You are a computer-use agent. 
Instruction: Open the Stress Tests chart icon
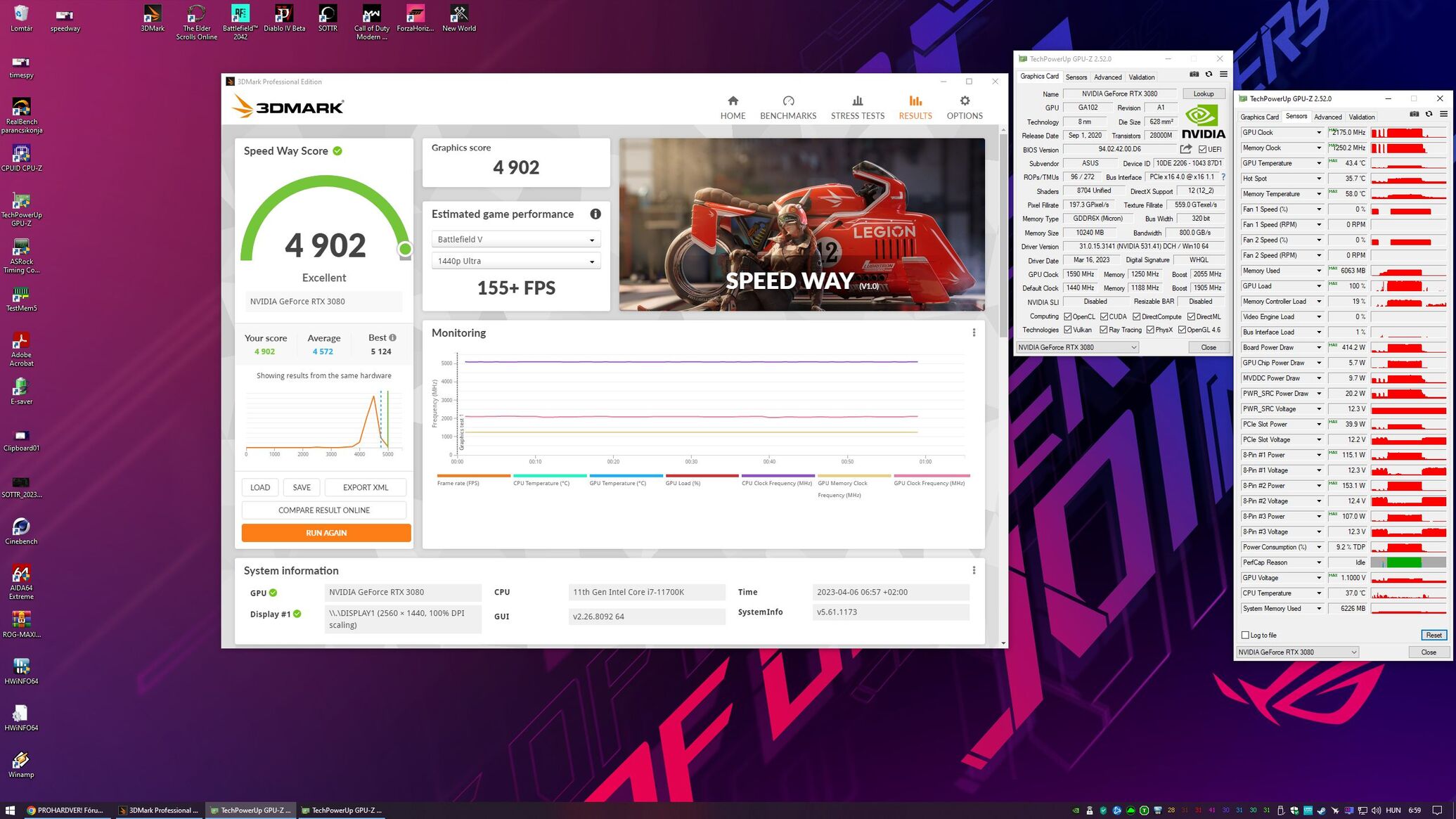pos(857,101)
